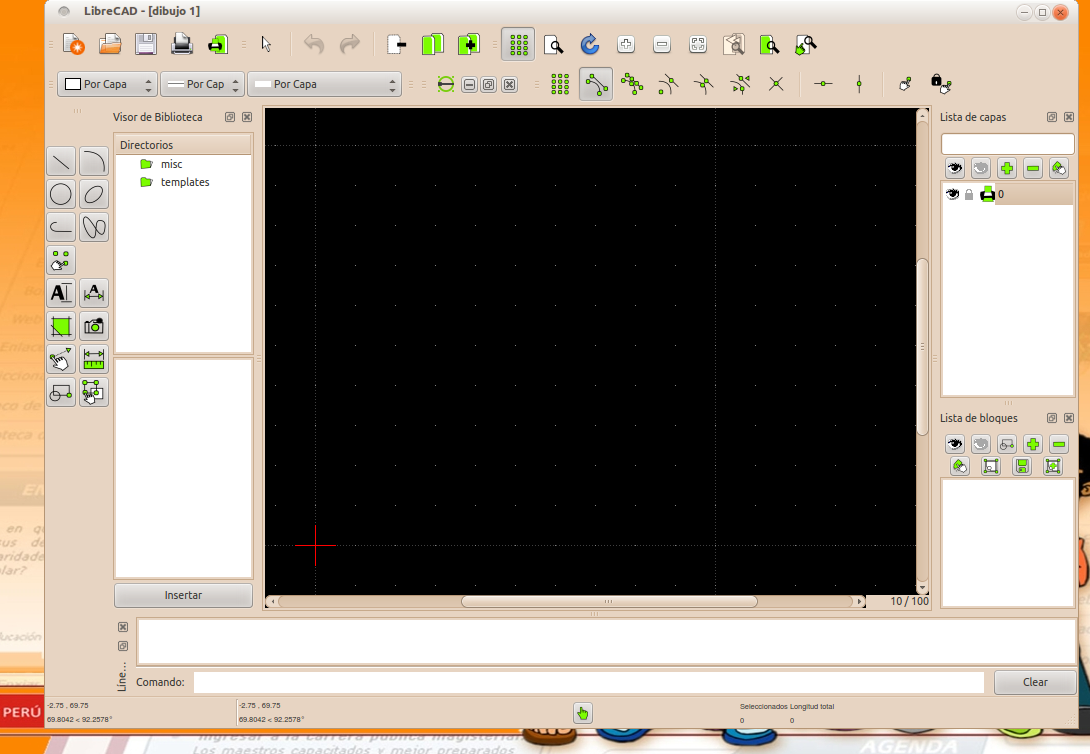Click the Zoom Pan icon
1090x754 pixels.
(x=806, y=44)
